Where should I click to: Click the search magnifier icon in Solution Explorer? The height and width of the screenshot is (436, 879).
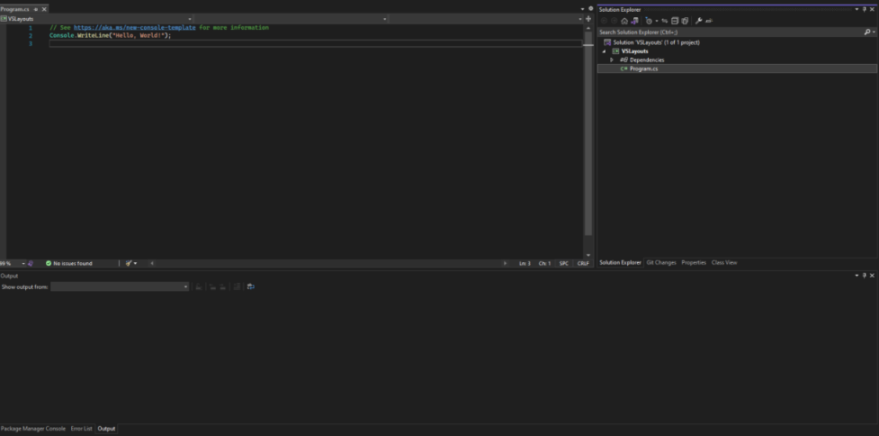(x=867, y=33)
